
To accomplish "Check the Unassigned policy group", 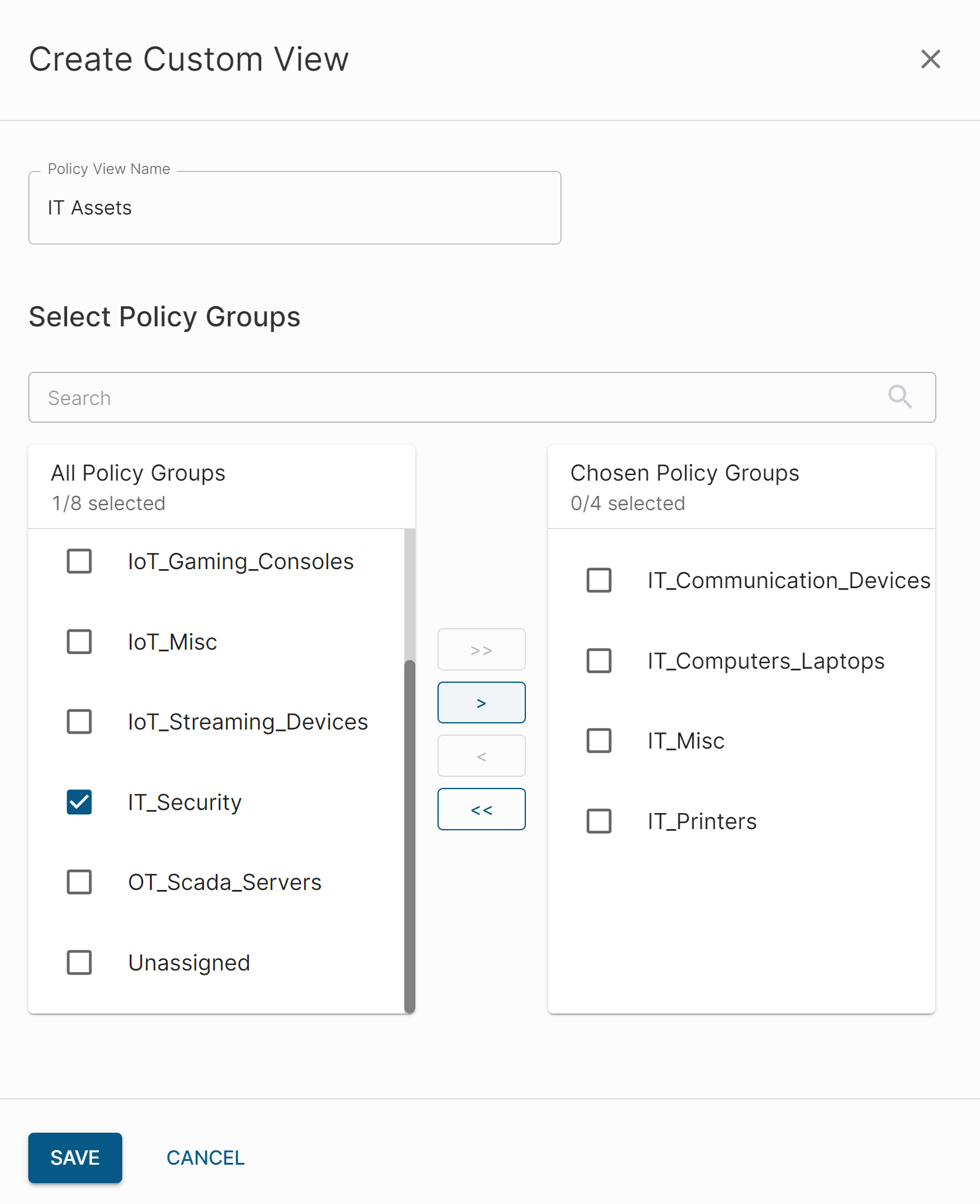I will [79, 962].
